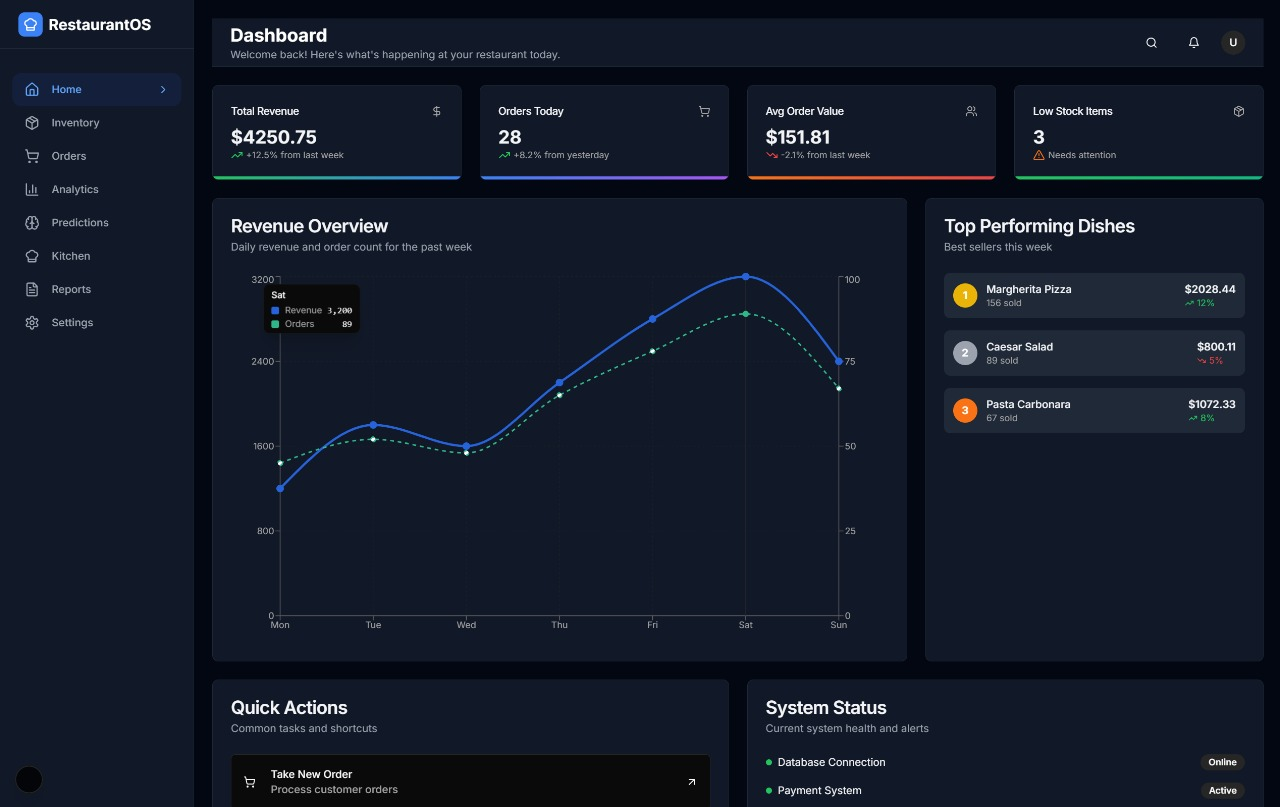Click the RestaurantOS chef hat logo

tap(30, 24)
